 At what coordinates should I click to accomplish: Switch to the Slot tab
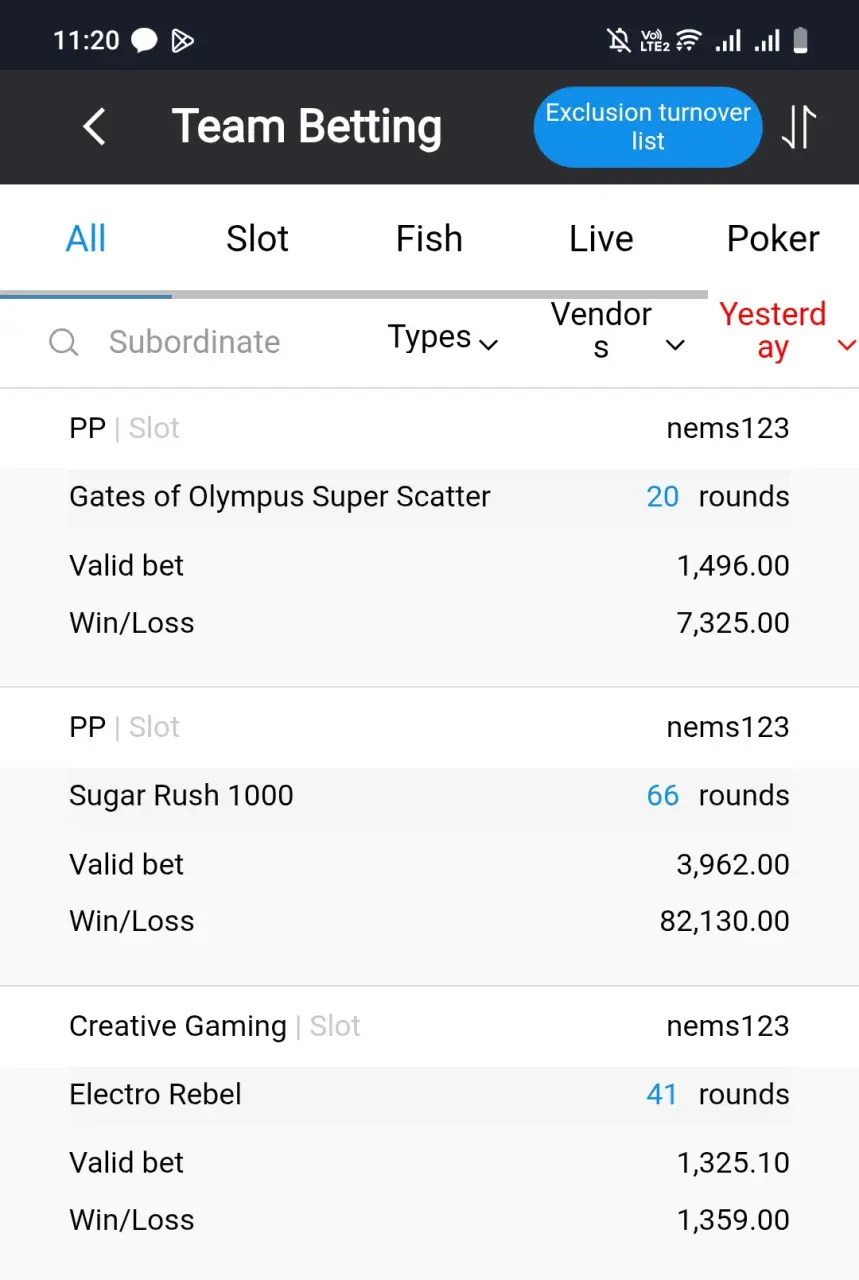click(257, 239)
